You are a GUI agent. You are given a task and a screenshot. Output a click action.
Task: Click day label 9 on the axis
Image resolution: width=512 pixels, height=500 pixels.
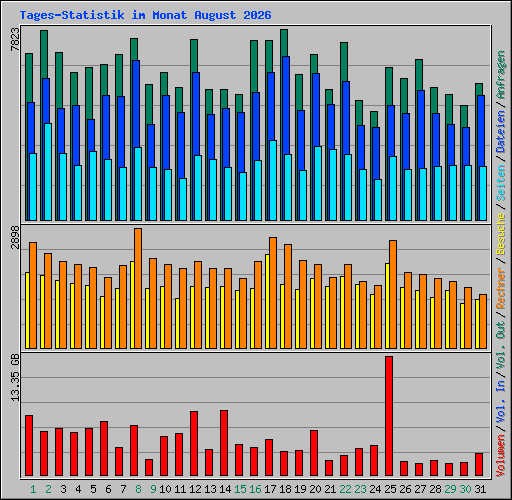(x=153, y=489)
